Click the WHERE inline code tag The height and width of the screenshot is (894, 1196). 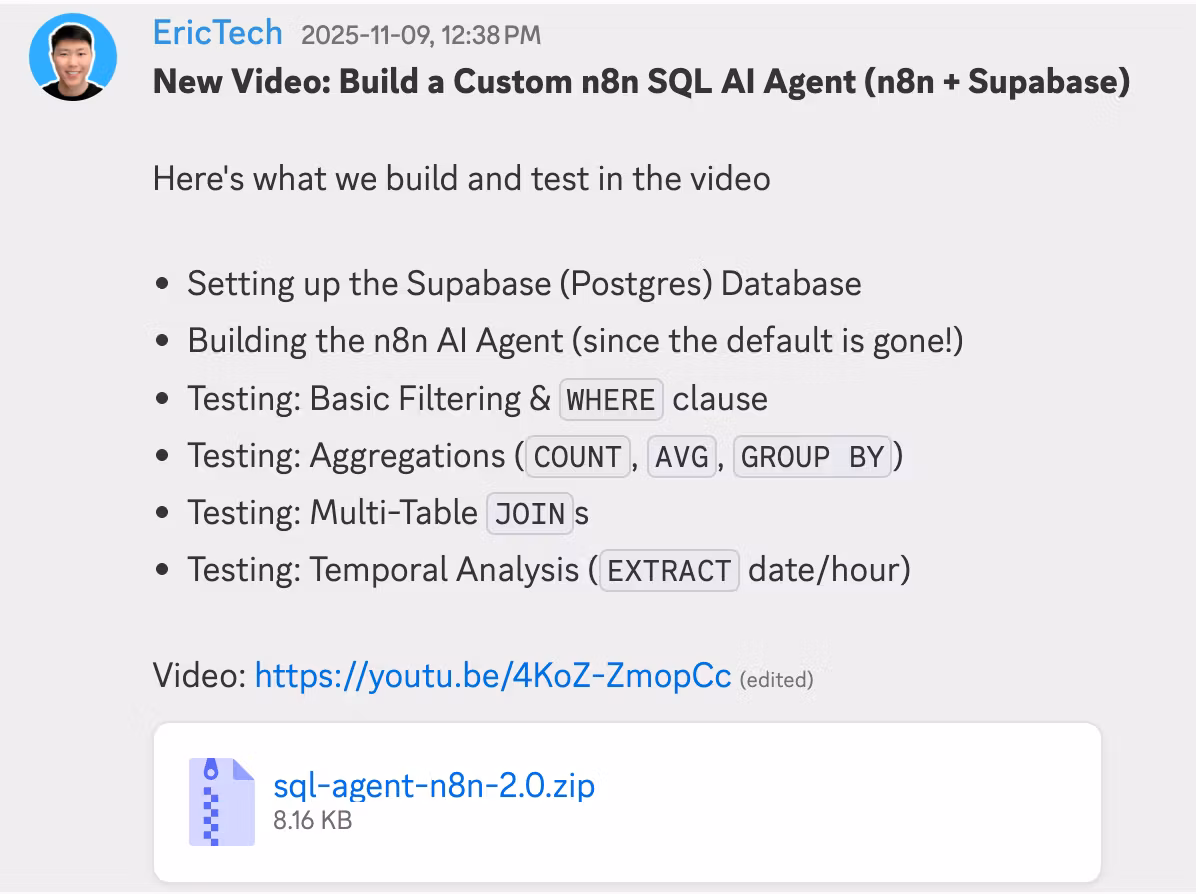tap(610, 400)
